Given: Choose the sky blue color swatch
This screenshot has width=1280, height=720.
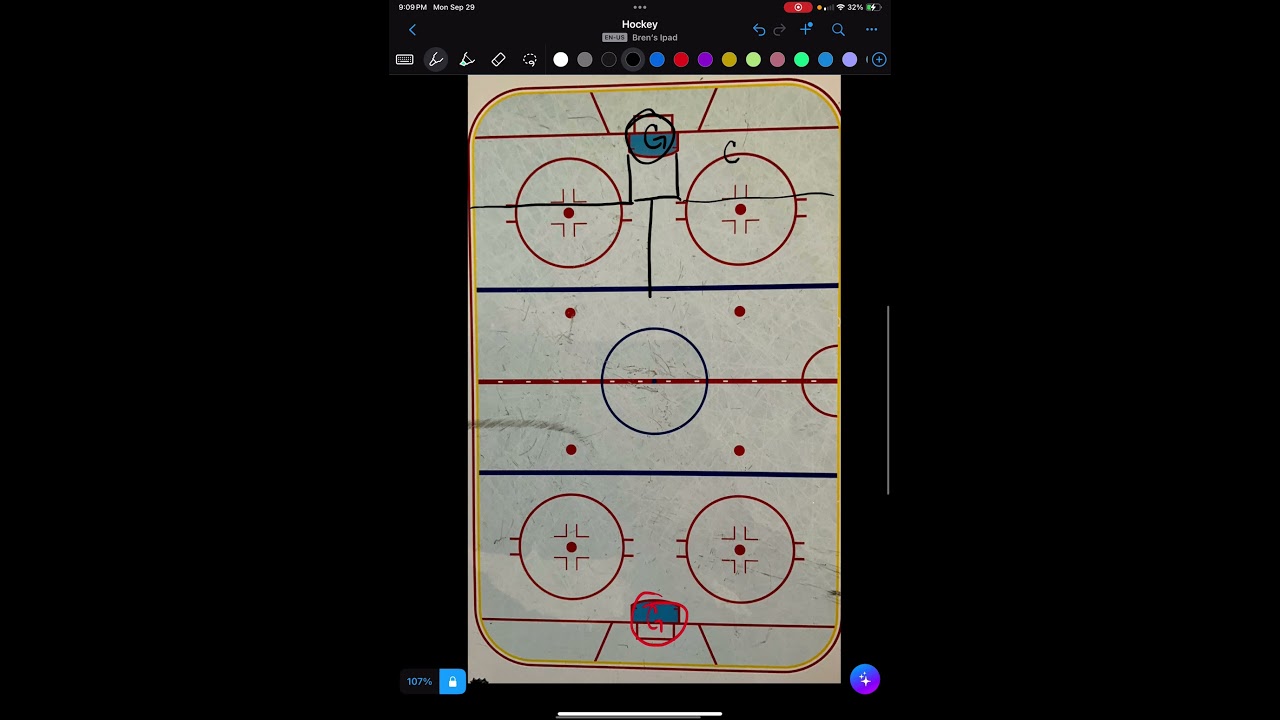Looking at the screenshot, I should click(x=825, y=60).
